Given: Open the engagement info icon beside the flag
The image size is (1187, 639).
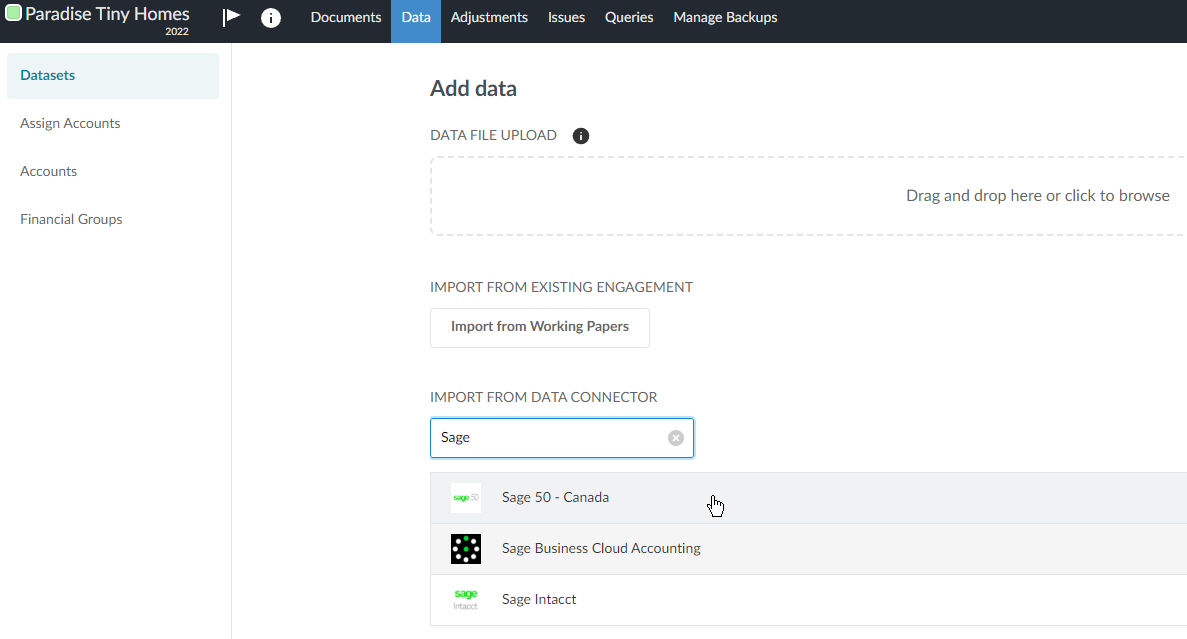Looking at the screenshot, I should 271,17.
